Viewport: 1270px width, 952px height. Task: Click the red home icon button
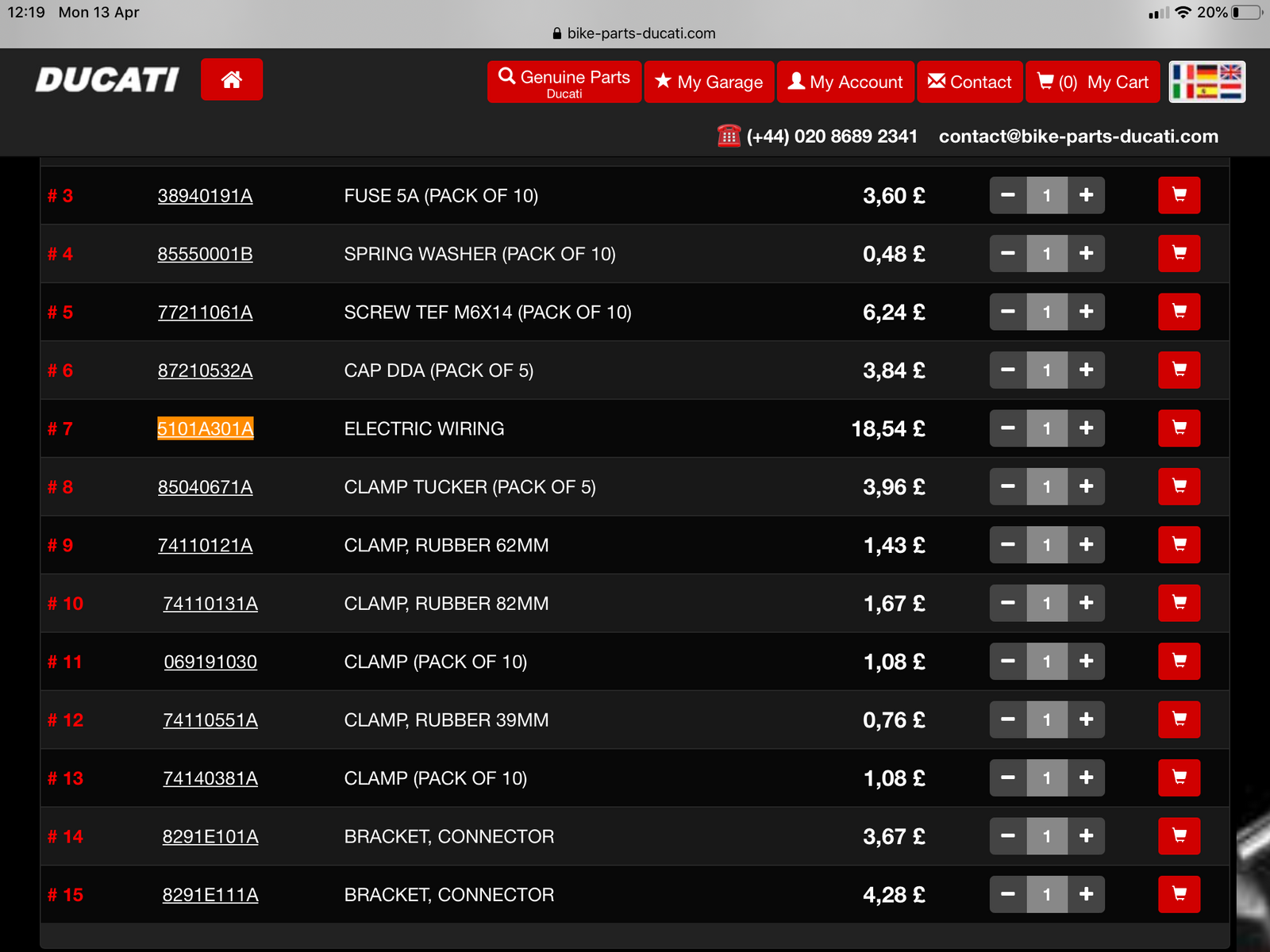(231, 79)
